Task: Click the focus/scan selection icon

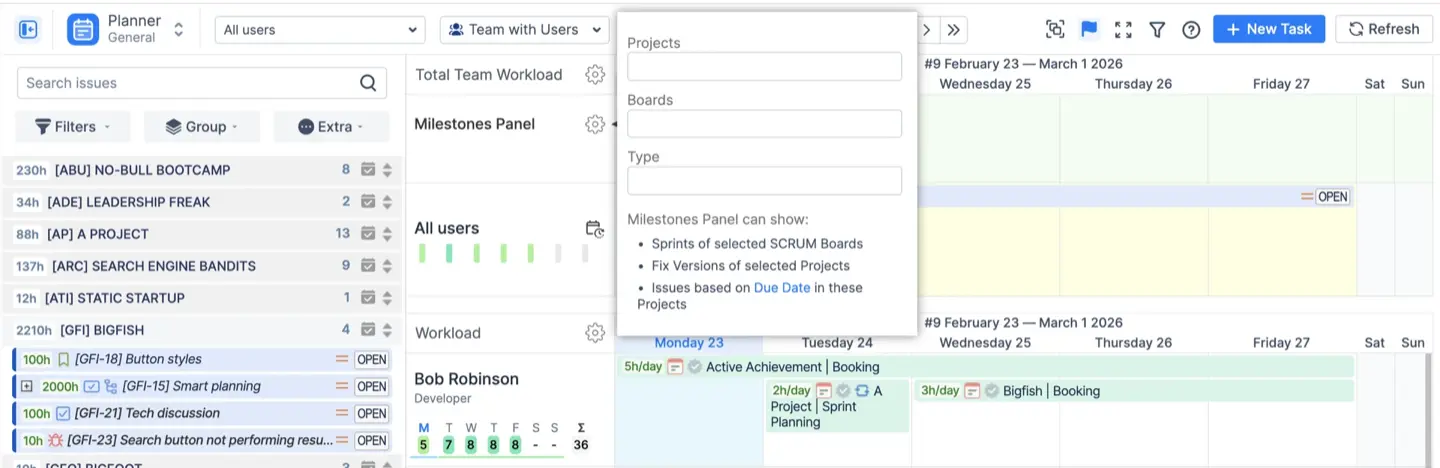Action: pos(1055,30)
